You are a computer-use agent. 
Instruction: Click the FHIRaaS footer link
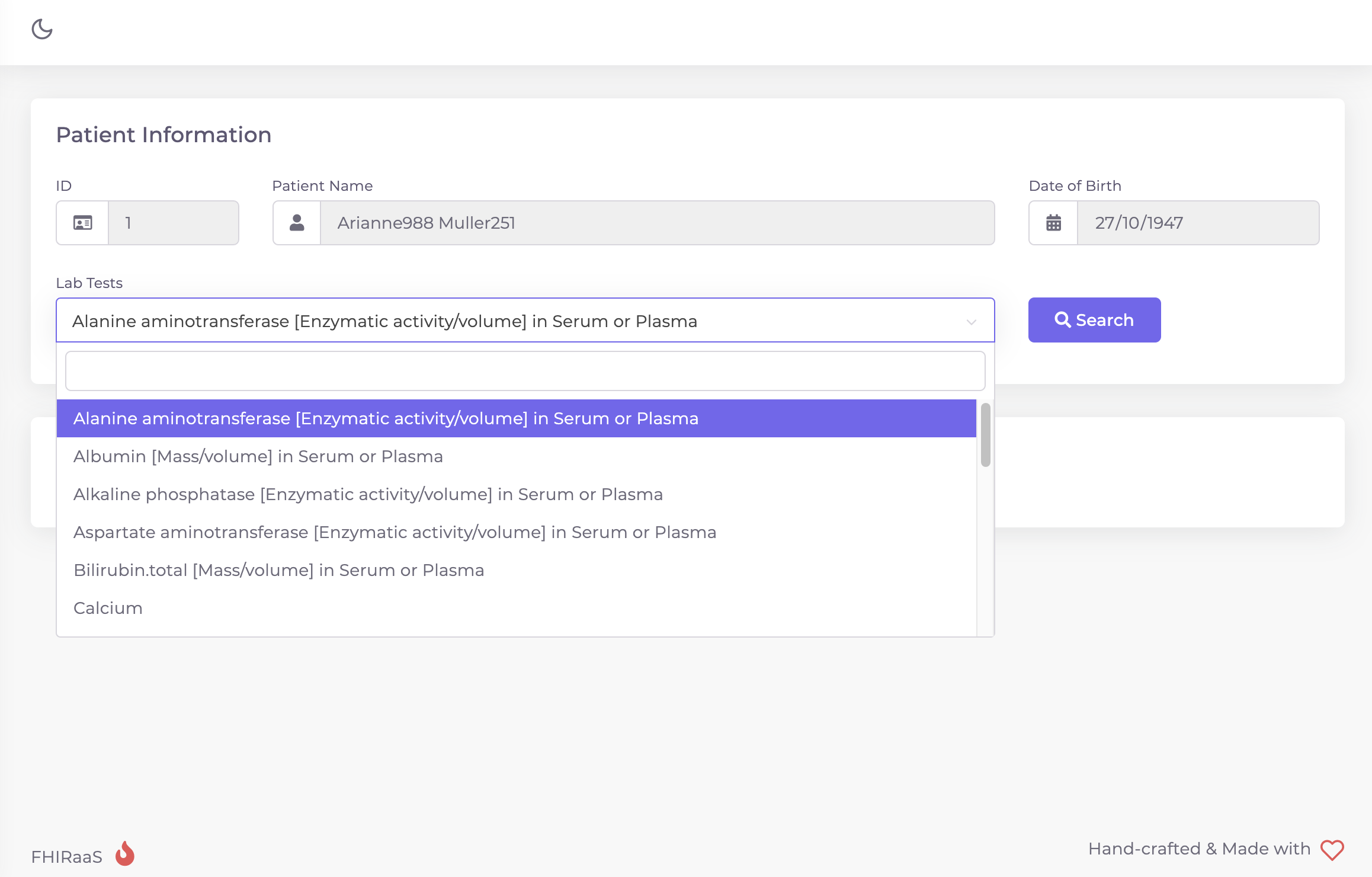point(67,857)
